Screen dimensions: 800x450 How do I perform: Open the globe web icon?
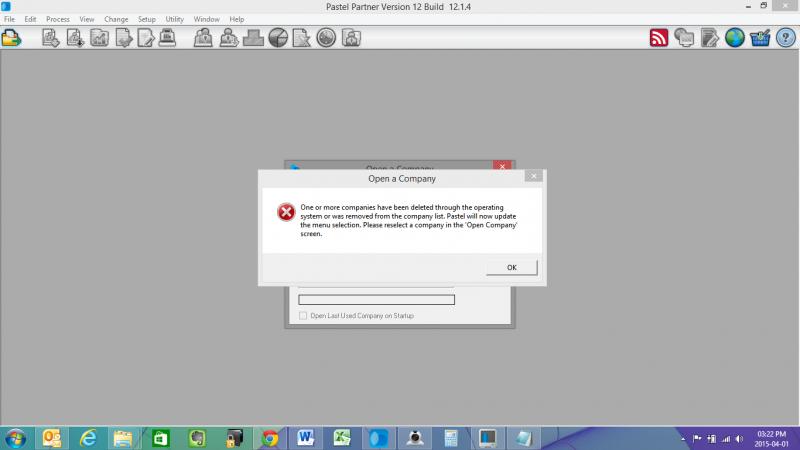tap(735, 38)
